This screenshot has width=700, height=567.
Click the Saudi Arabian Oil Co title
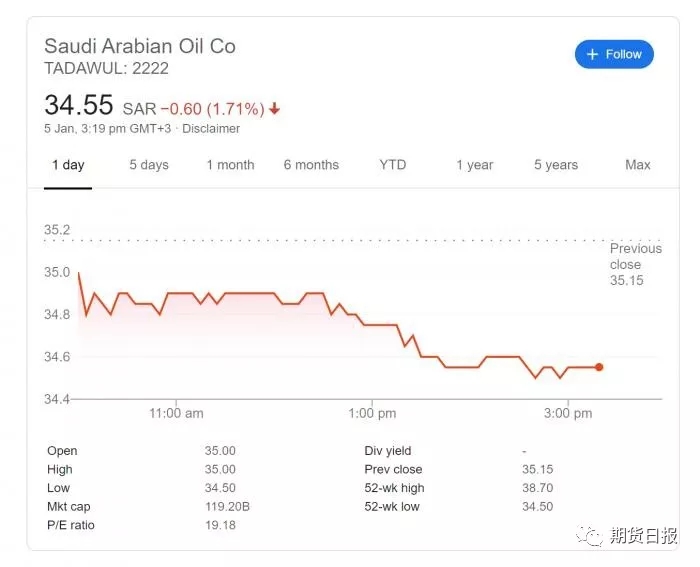pyautogui.click(x=140, y=46)
